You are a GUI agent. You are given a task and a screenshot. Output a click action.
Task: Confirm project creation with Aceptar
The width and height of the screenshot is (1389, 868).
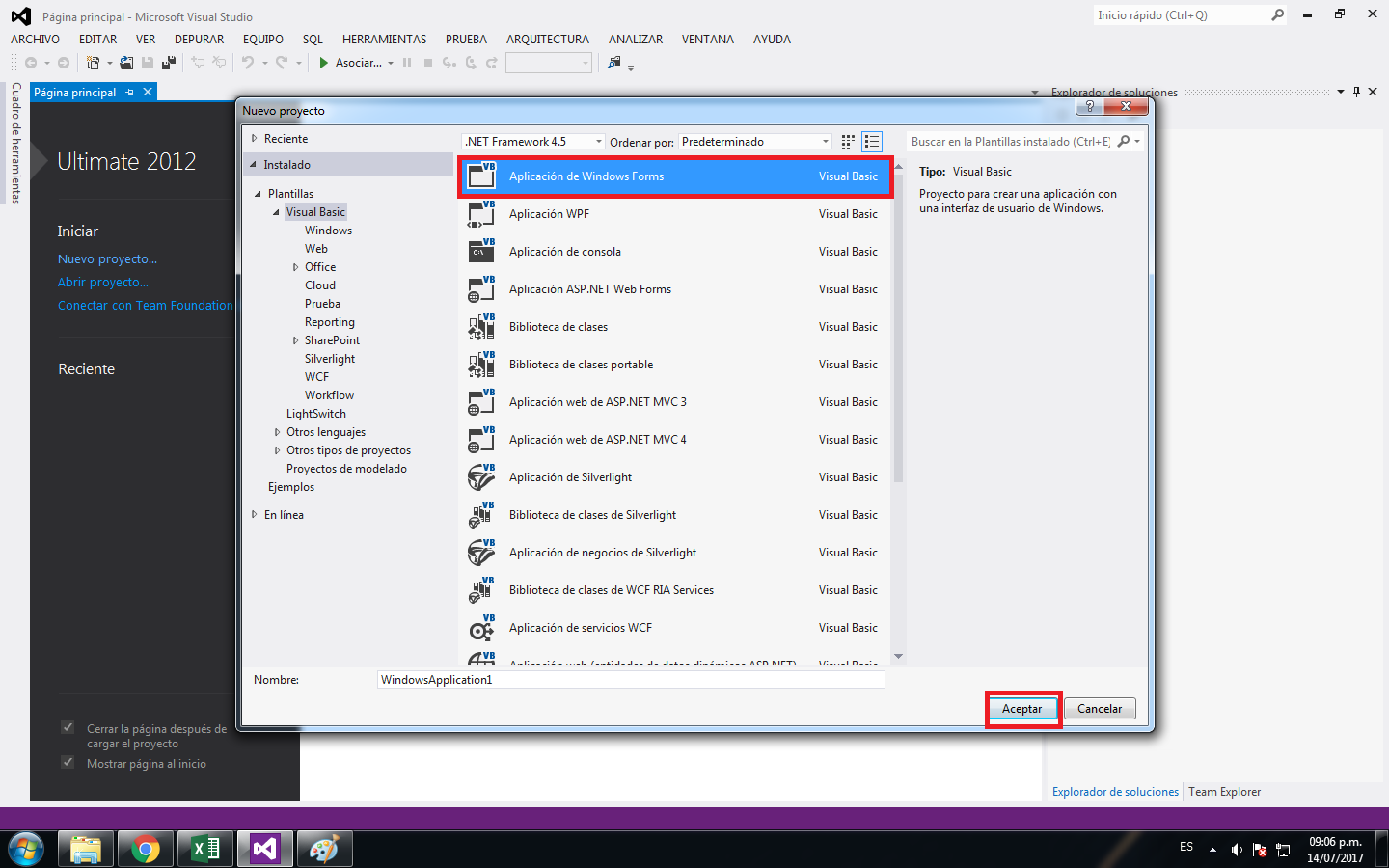pos(1022,708)
